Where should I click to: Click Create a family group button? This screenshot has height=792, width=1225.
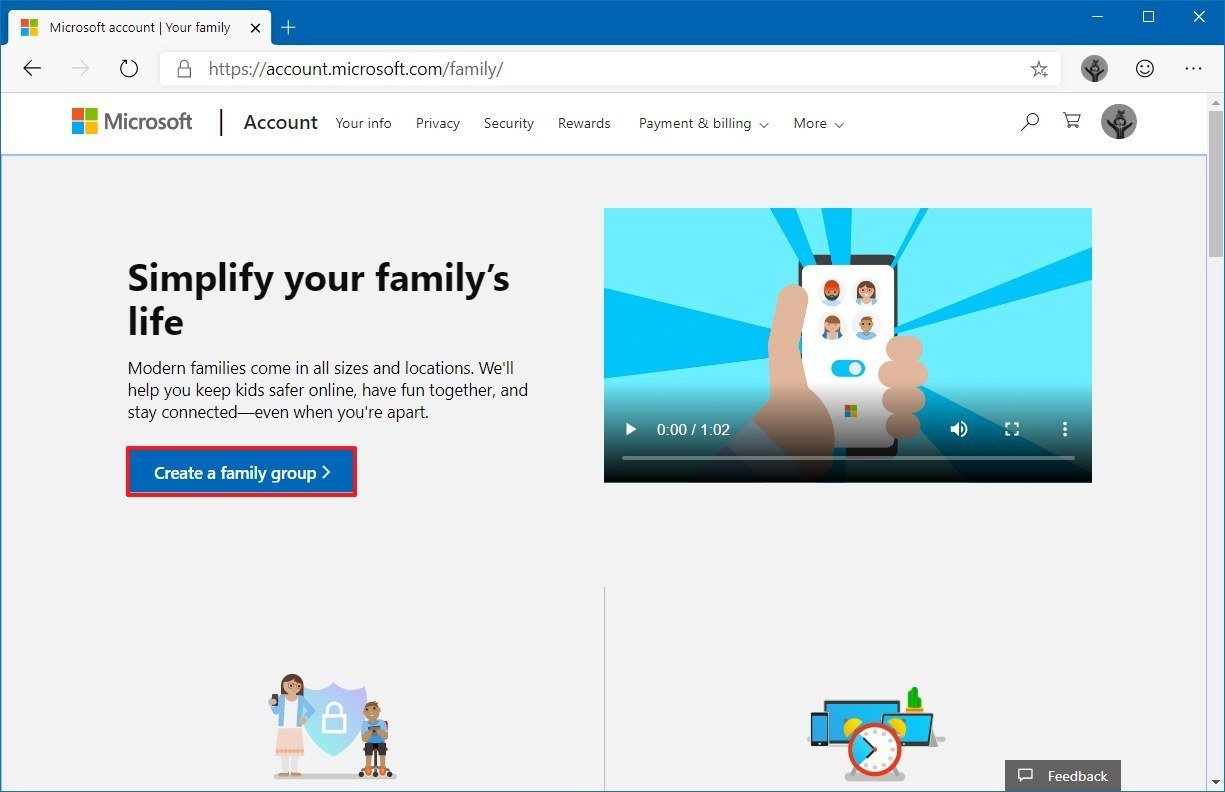click(241, 473)
